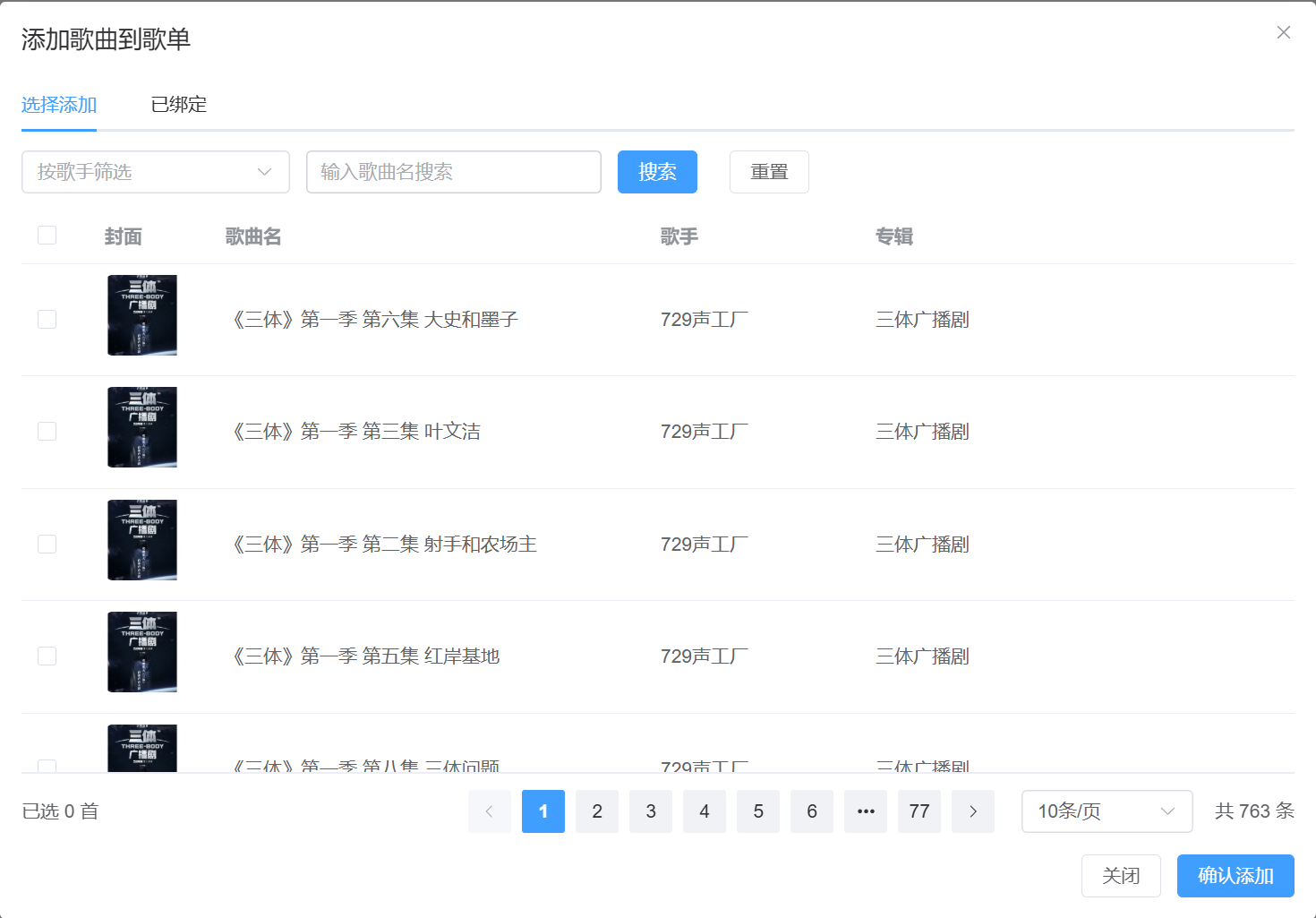Click cover thumbnail for 第六集 大史和墨子

click(142, 315)
